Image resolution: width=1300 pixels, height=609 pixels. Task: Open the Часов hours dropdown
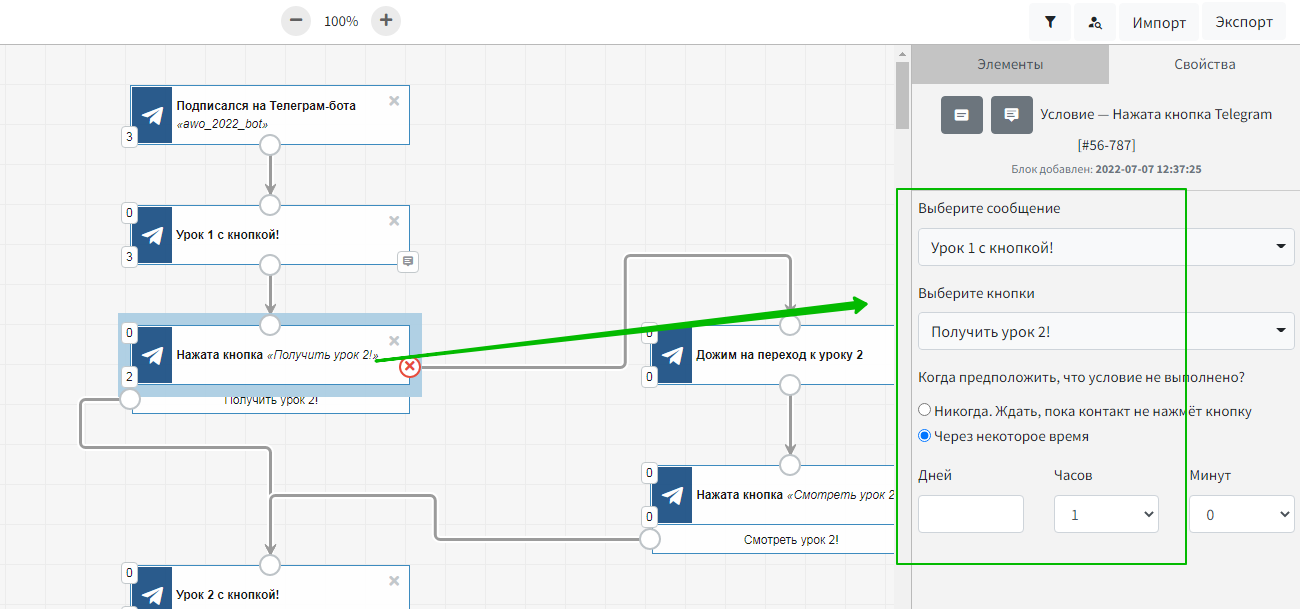coord(1106,515)
